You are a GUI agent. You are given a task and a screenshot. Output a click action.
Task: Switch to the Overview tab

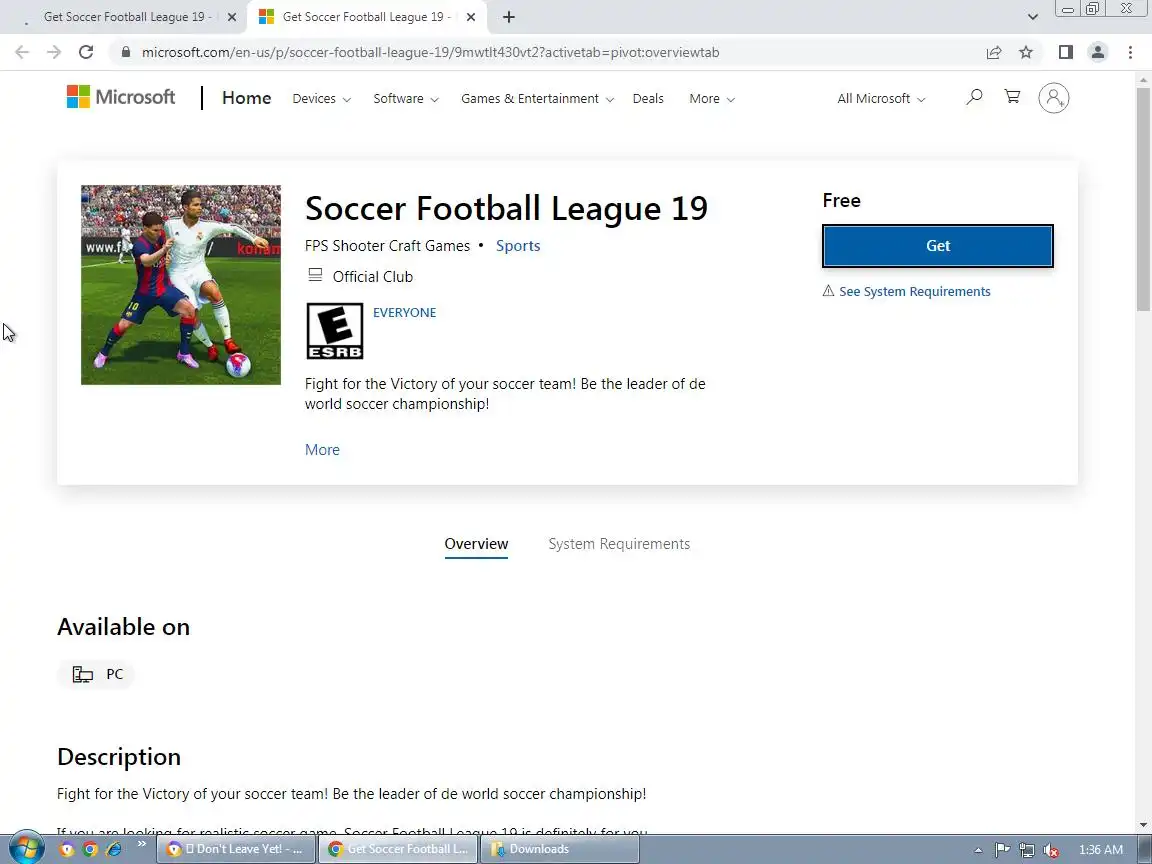[476, 544]
